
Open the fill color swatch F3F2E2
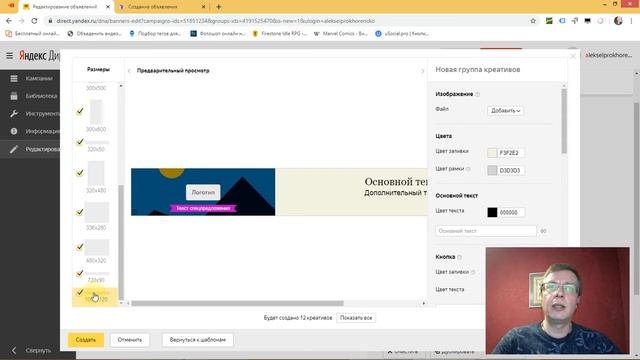coord(492,153)
